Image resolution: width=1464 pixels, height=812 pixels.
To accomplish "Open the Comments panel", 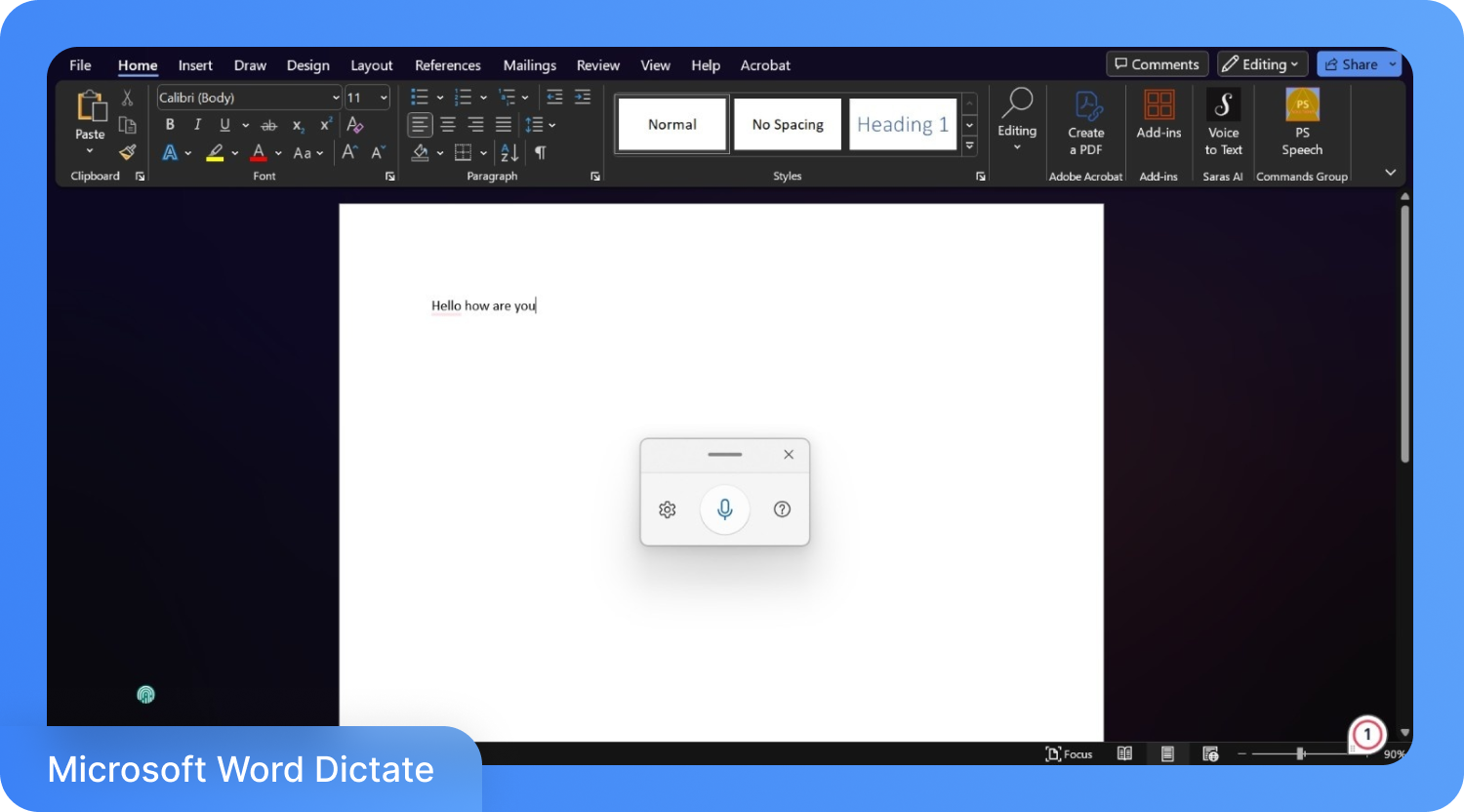I will (1157, 63).
